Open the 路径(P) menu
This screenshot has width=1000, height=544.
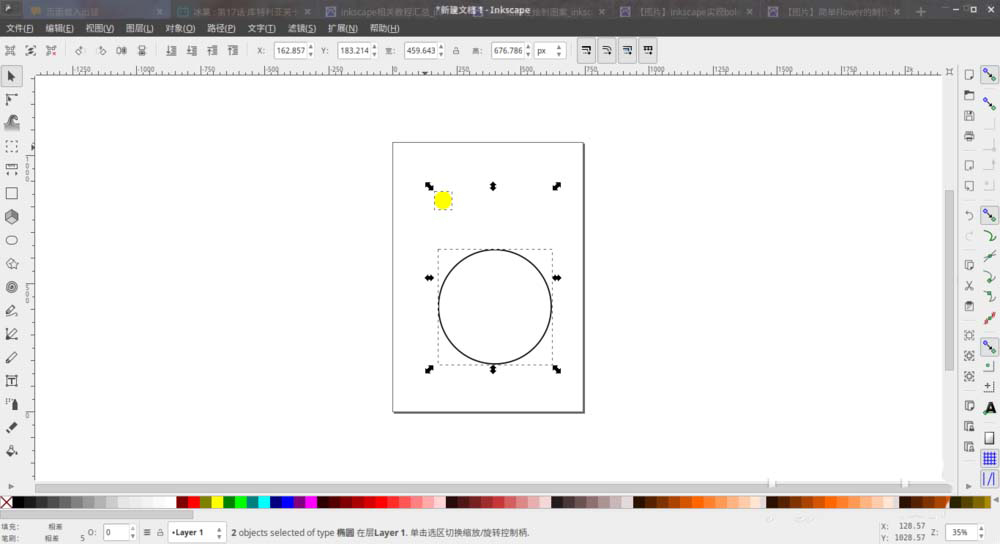click(x=221, y=28)
